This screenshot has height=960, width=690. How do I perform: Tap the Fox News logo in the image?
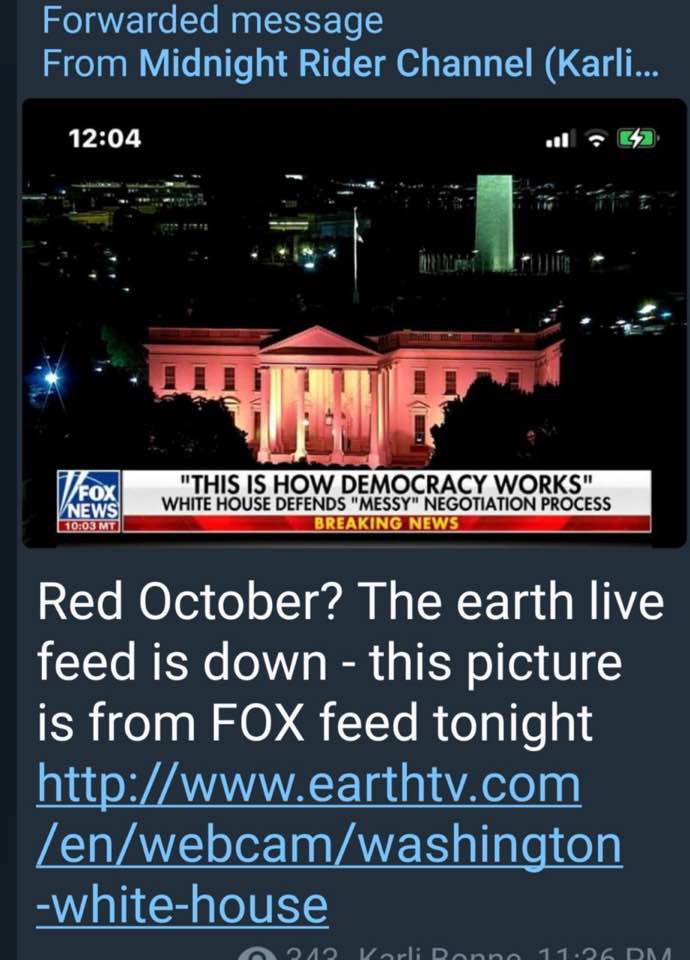click(x=89, y=497)
